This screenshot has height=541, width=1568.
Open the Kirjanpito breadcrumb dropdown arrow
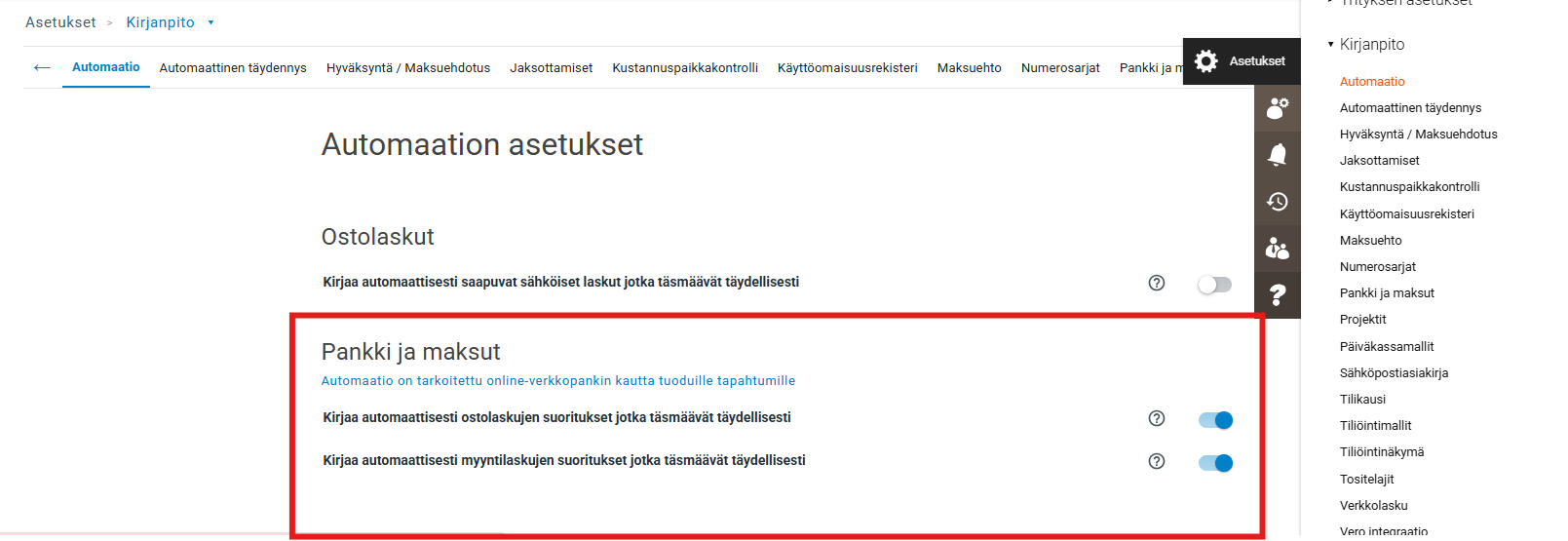click(210, 22)
